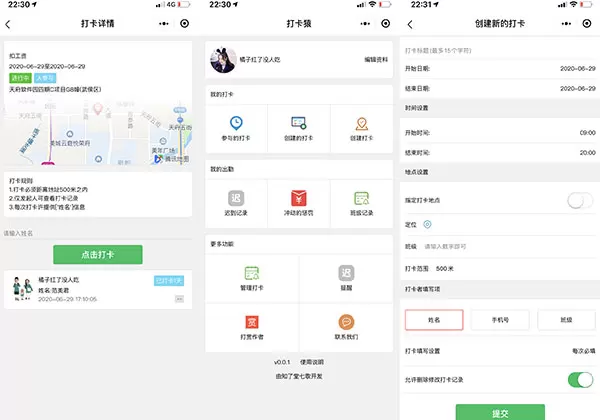Focus the 请输入姓名 name field
Screen dimensions: 600x420
[x=98, y=233]
